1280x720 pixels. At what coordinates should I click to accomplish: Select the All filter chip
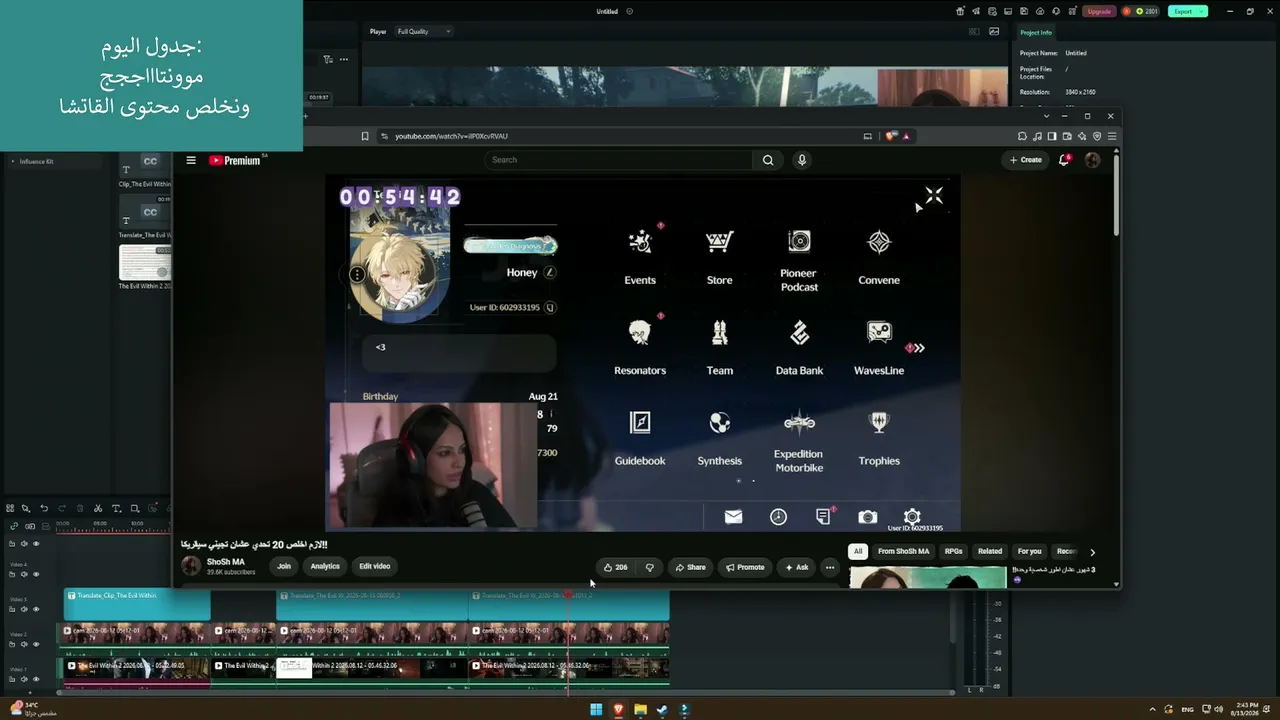coord(857,551)
